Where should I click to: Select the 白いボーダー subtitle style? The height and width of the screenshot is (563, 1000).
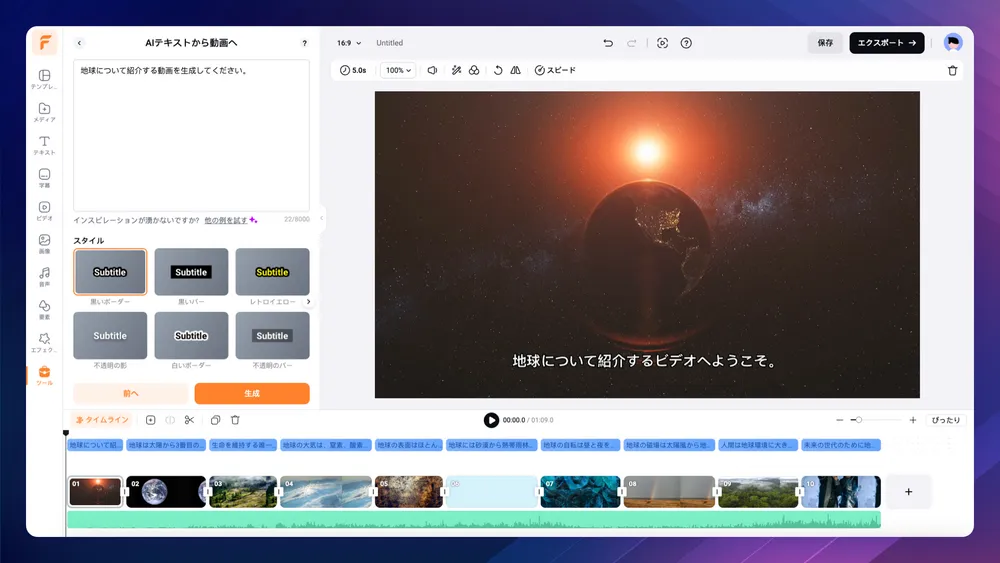point(191,336)
